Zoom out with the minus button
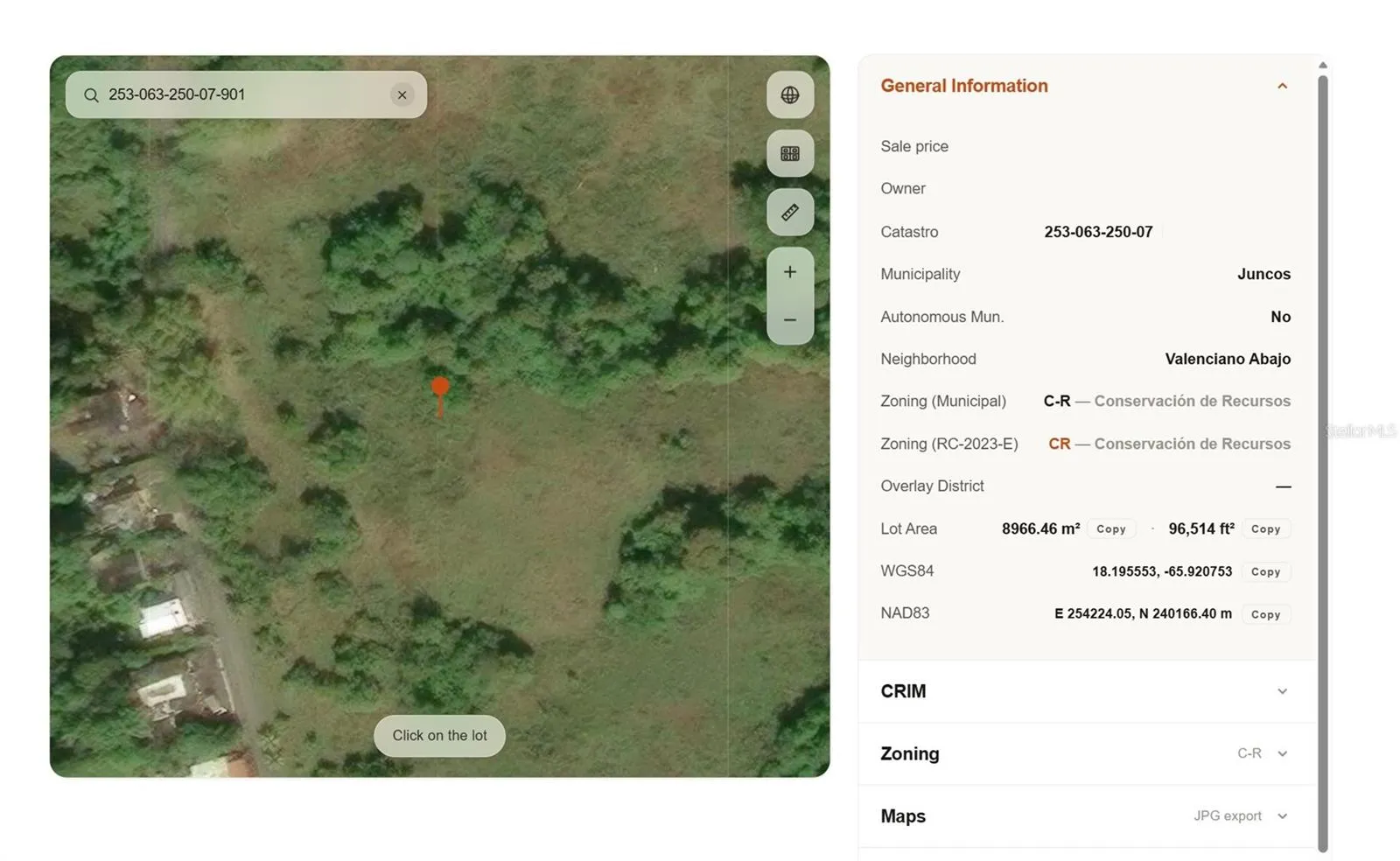Image resolution: width=1400 pixels, height=861 pixels. click(x=790, y=320)
